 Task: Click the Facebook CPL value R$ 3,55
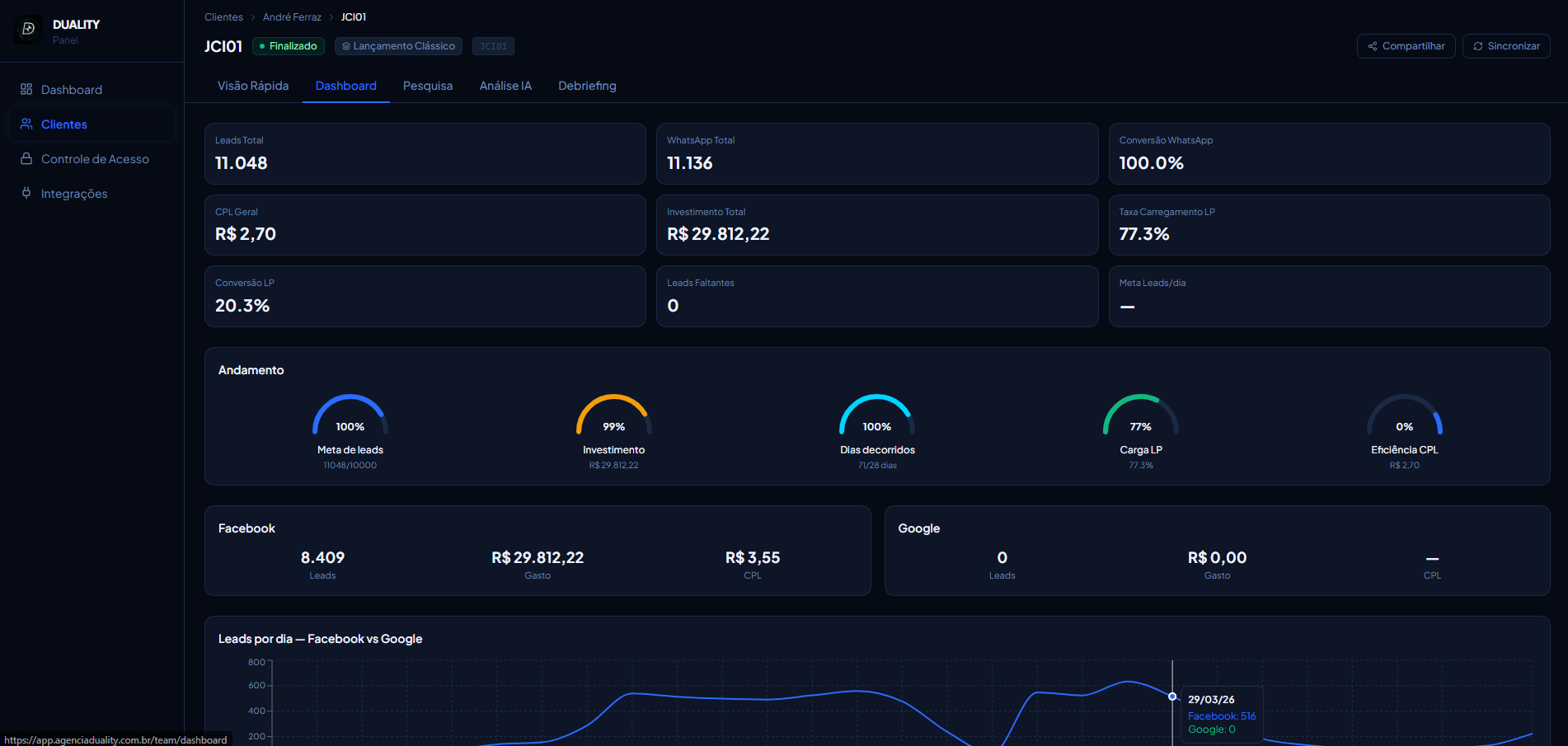[x=753, y=558]
